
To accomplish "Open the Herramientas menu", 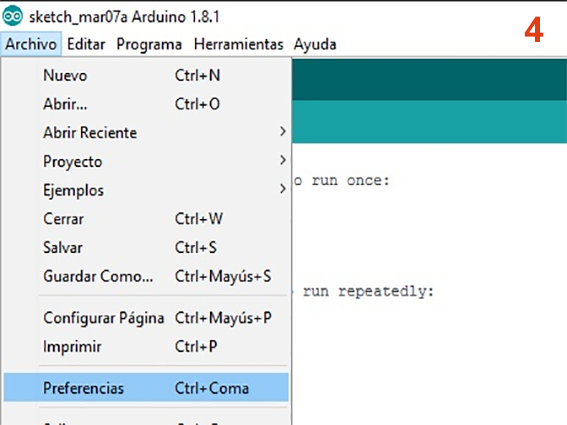I will coord(239,44).
